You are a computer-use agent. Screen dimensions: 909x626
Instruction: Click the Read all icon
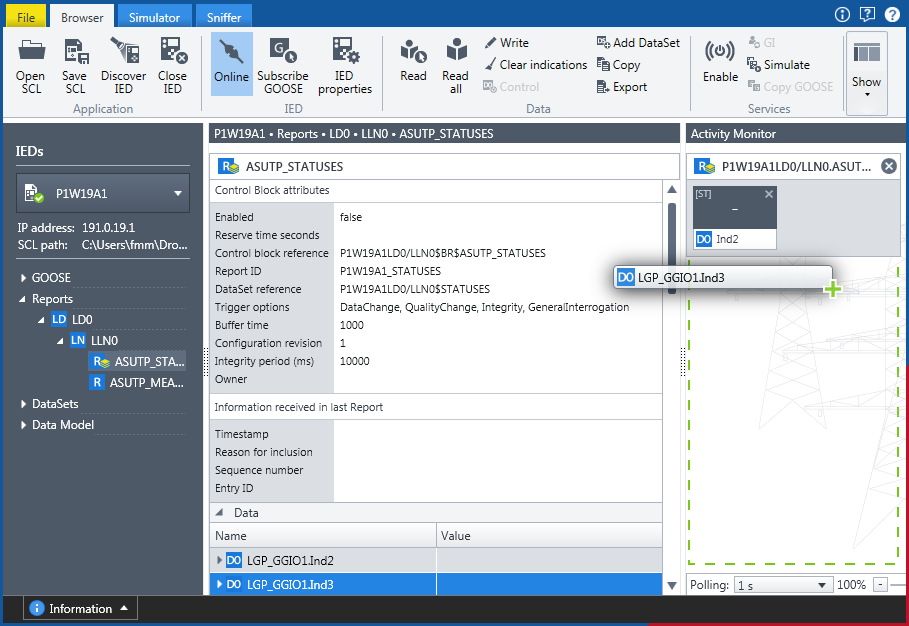(x=455, y=51)
